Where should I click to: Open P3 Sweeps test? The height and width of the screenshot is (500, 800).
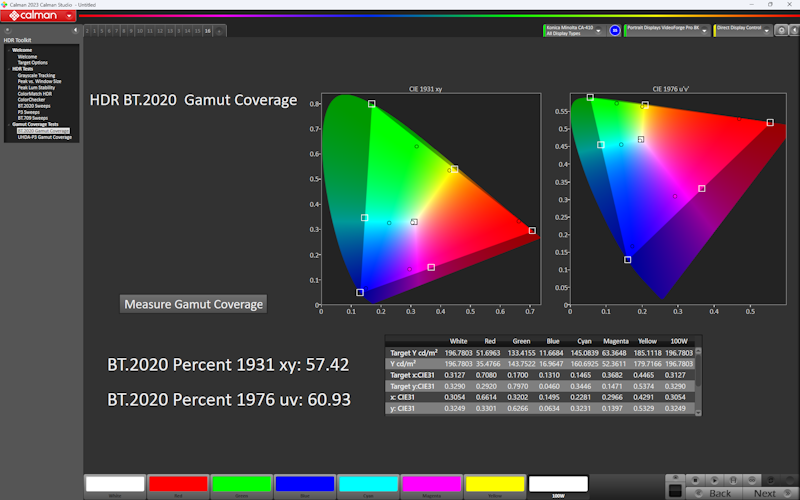click(29, 112)
